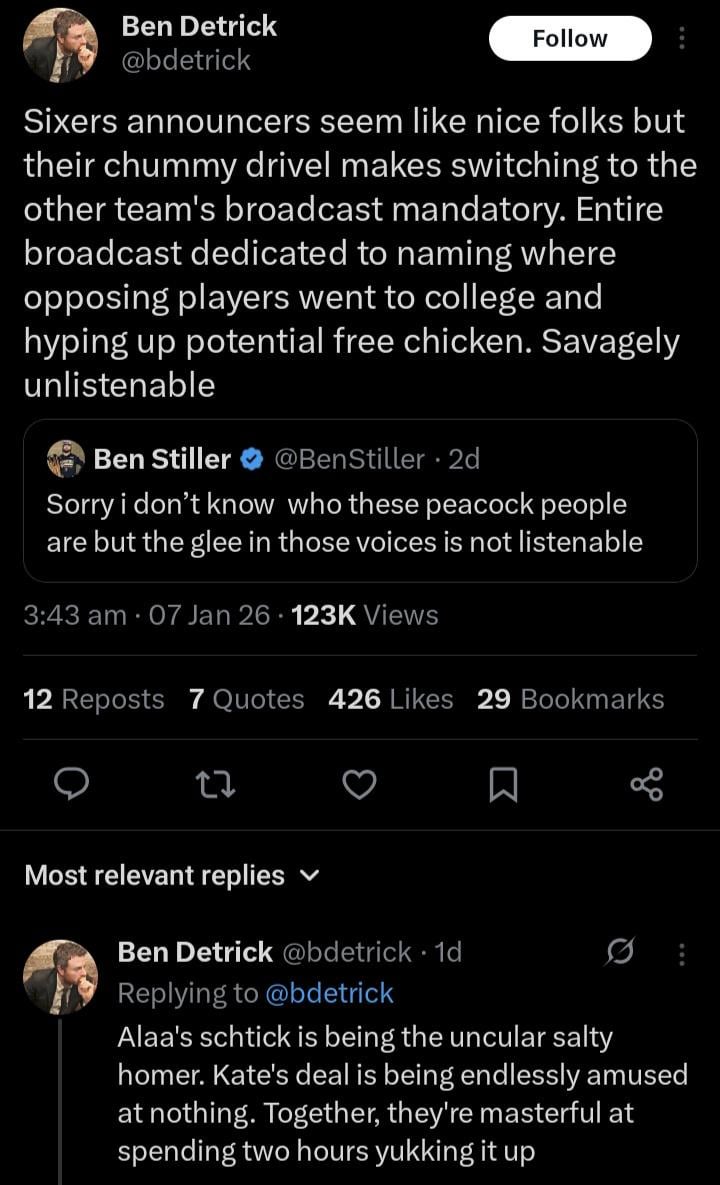
Task: Open Ben Detrick's profile picture in header
Action: click(x=60, y=46)
